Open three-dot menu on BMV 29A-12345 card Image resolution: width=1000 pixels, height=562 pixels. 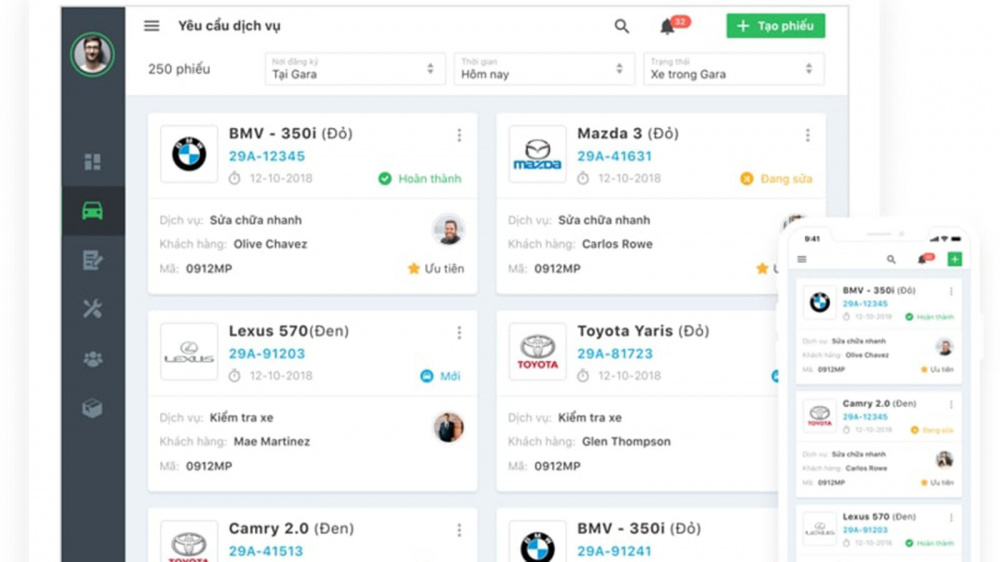pyautogui.click(x=459, y=135)
